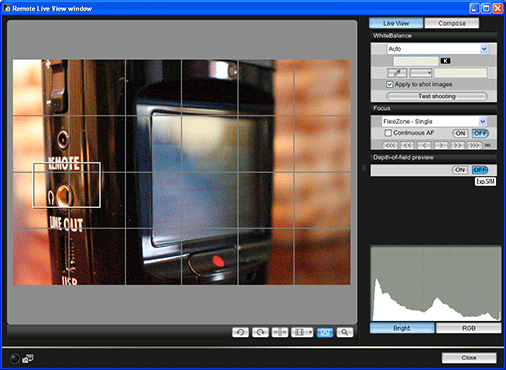Click the Test shooting button
Screen dimensions: 506x370
click(x=437, y=96)
